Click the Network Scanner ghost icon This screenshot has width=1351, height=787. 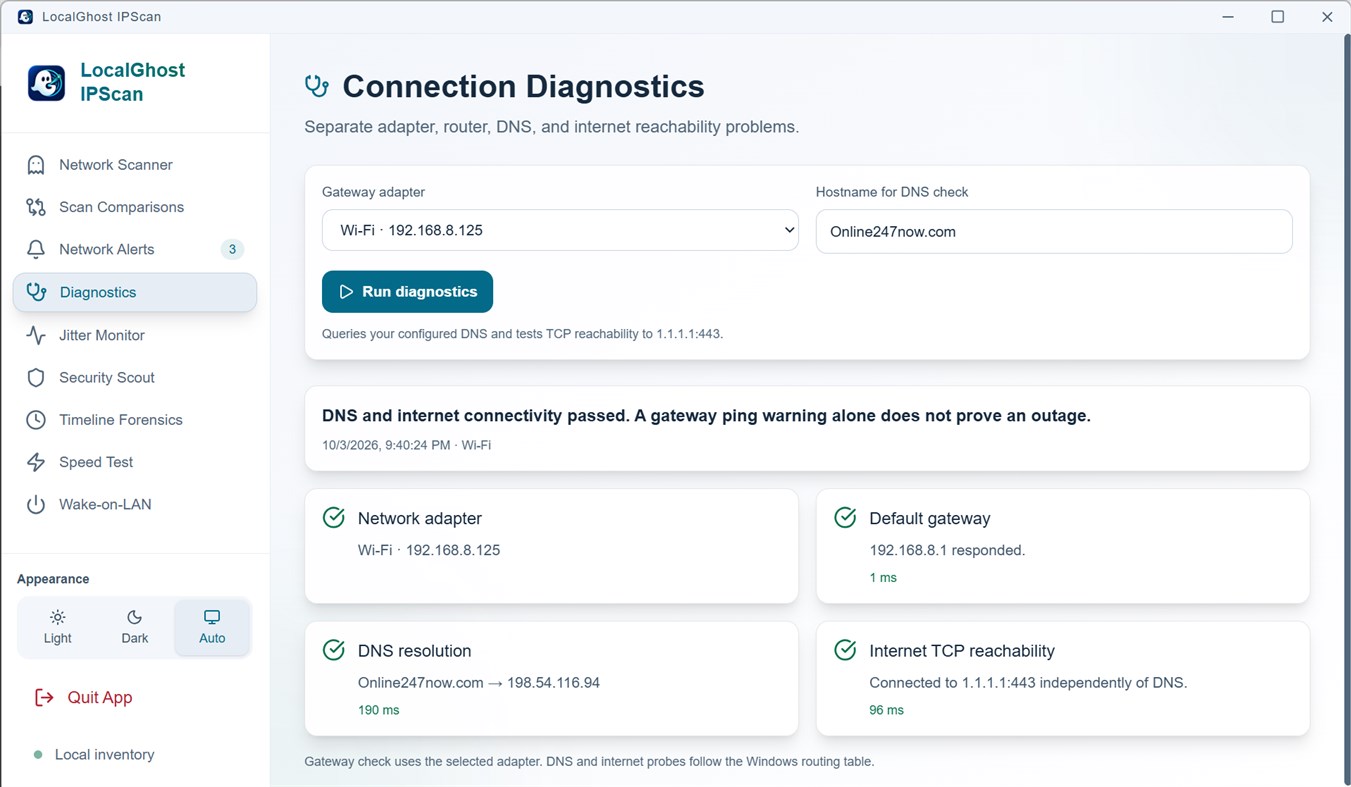[36, 165]
